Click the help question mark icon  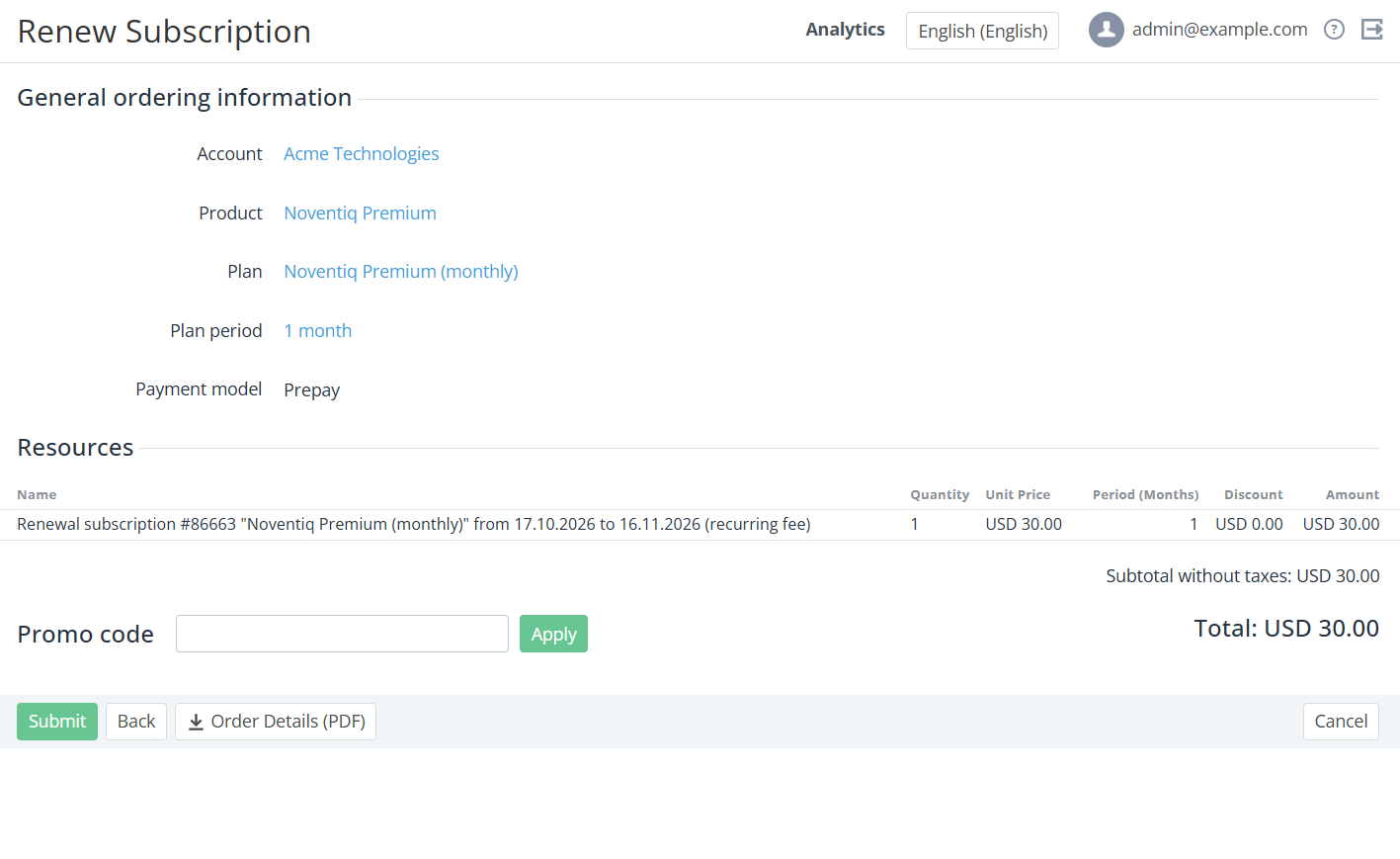tap(1334, 30)
